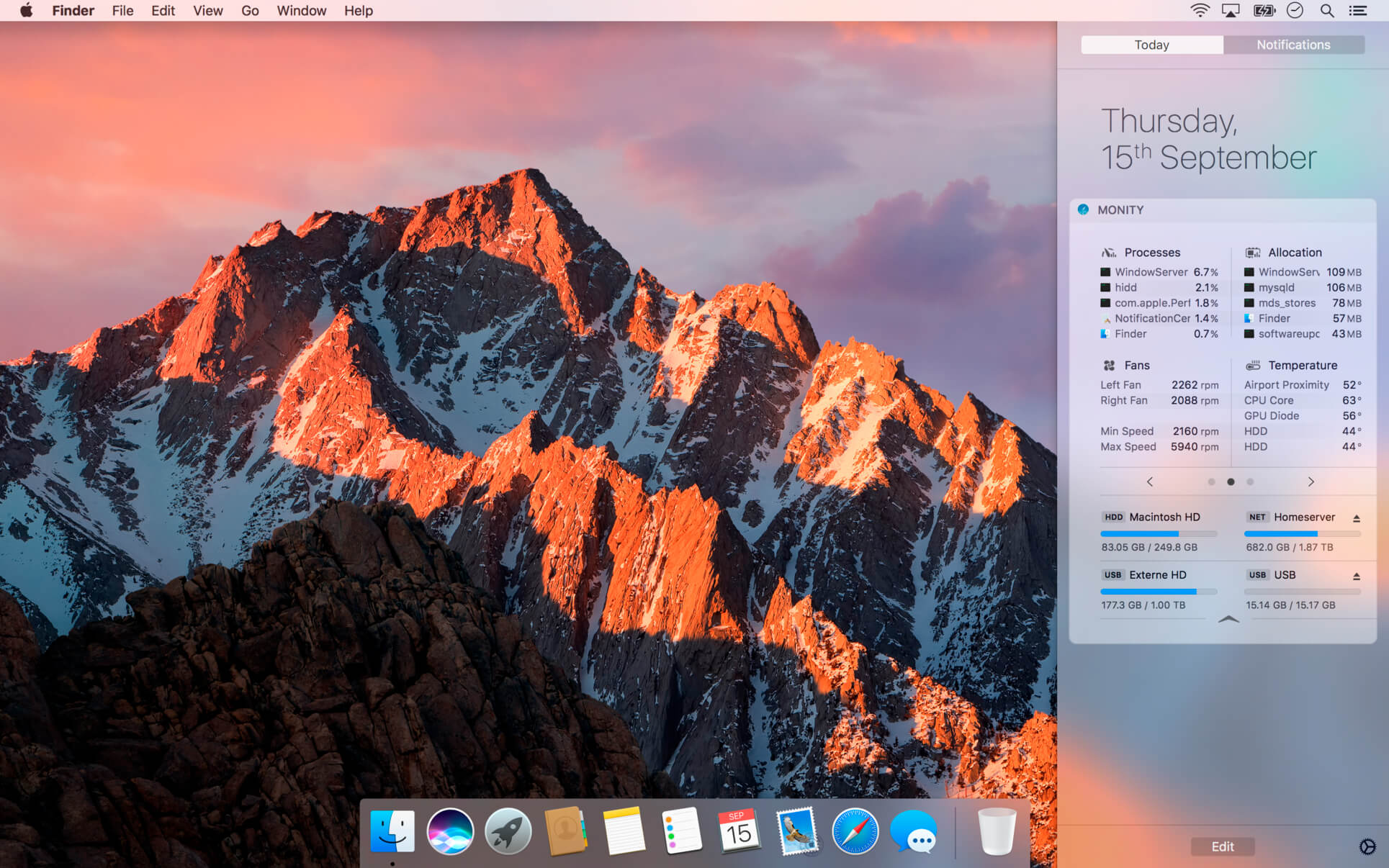Open Launchpad rocket icon in Dock

pos(508,831)
